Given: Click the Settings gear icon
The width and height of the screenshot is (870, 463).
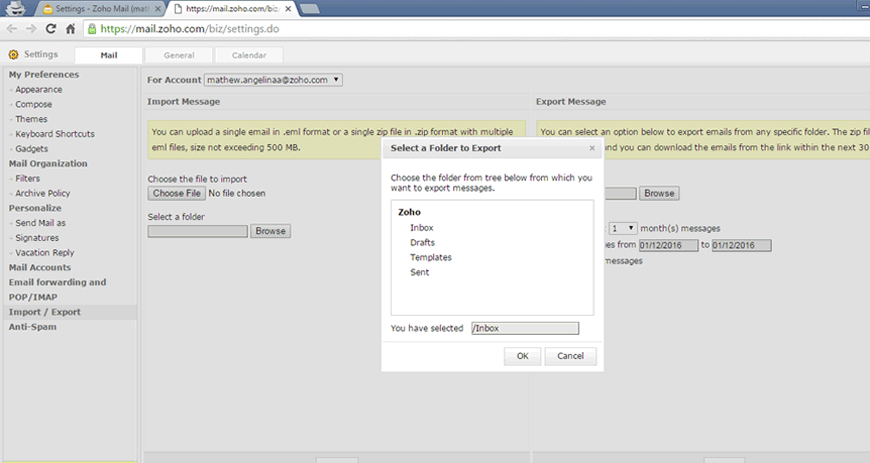Looking at the screenshot, I should click(x=13, y=54).
